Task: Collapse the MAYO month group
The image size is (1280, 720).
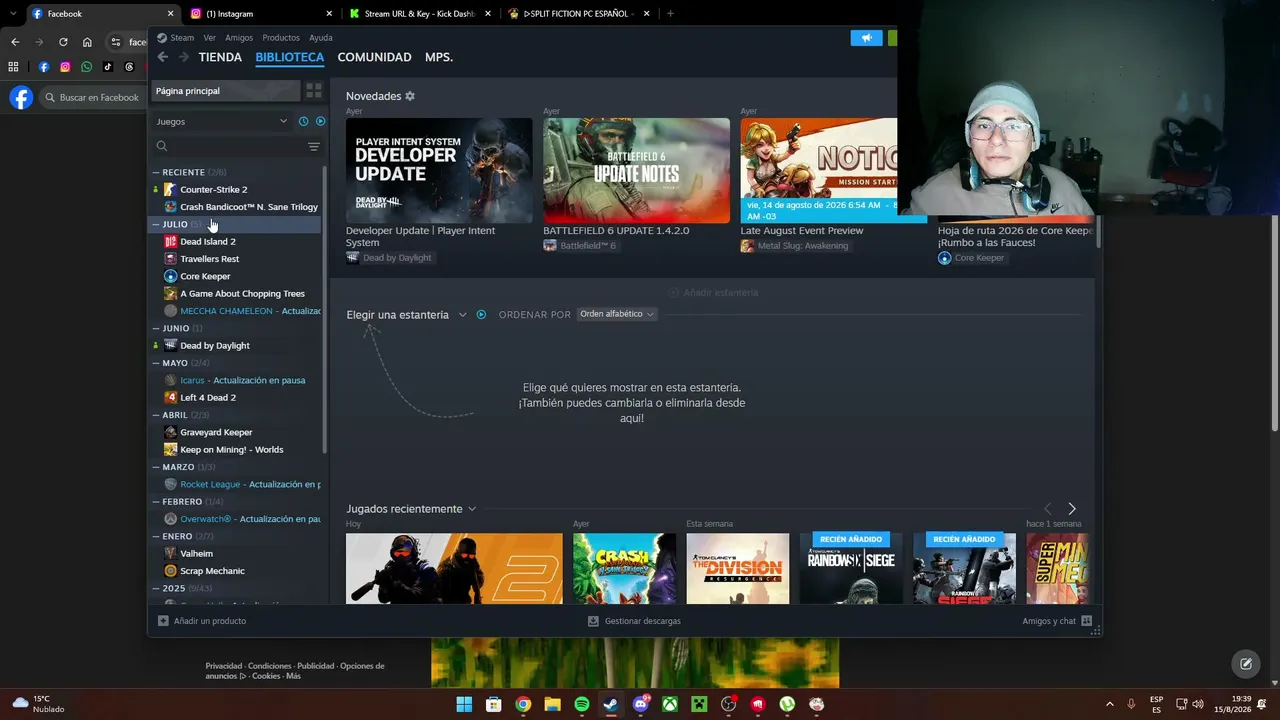Action: coord(156,363)
